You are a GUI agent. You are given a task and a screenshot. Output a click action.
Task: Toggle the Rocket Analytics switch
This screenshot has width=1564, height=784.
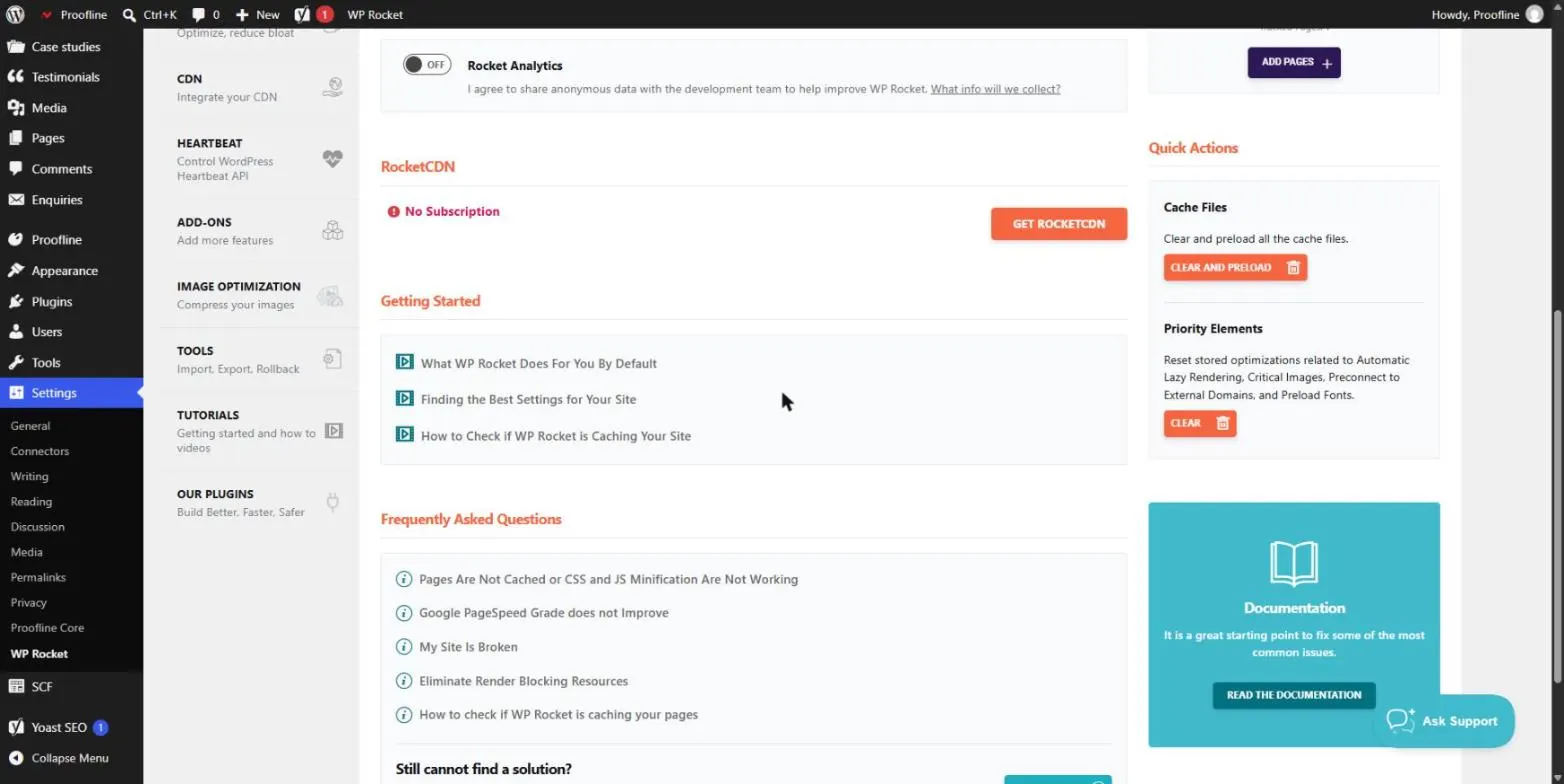pyautogui.click(x=427, y=65)
